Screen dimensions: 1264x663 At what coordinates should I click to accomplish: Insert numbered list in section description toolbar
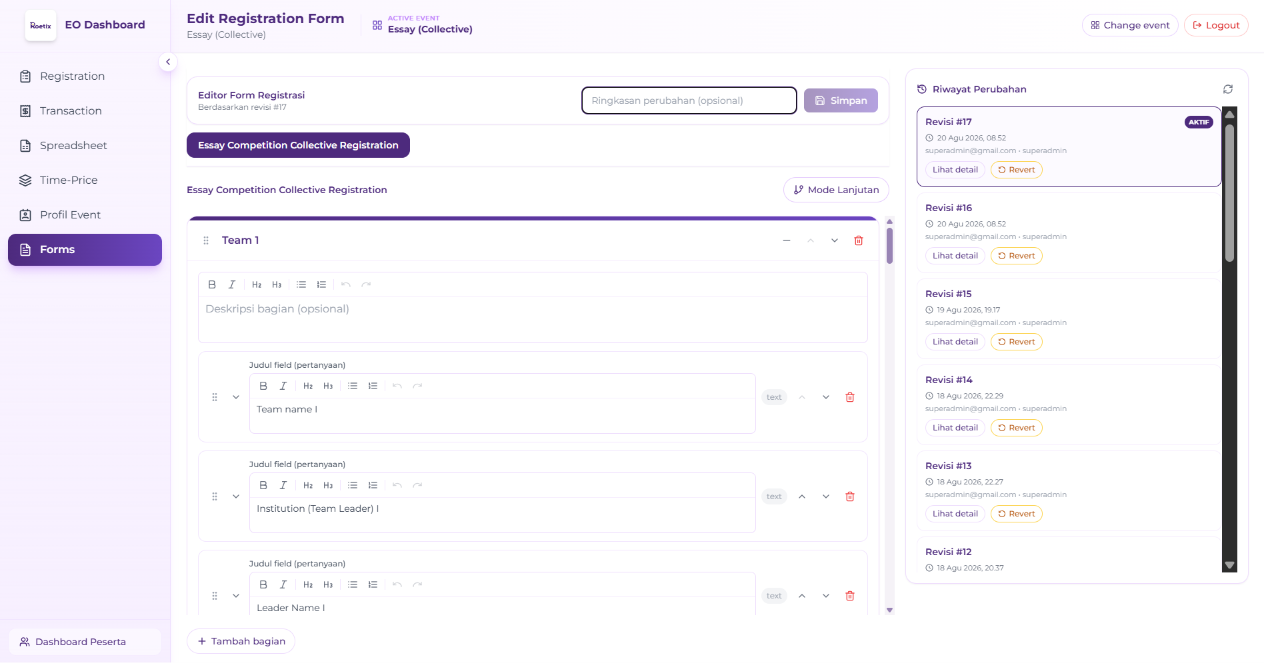click(321, 285)
